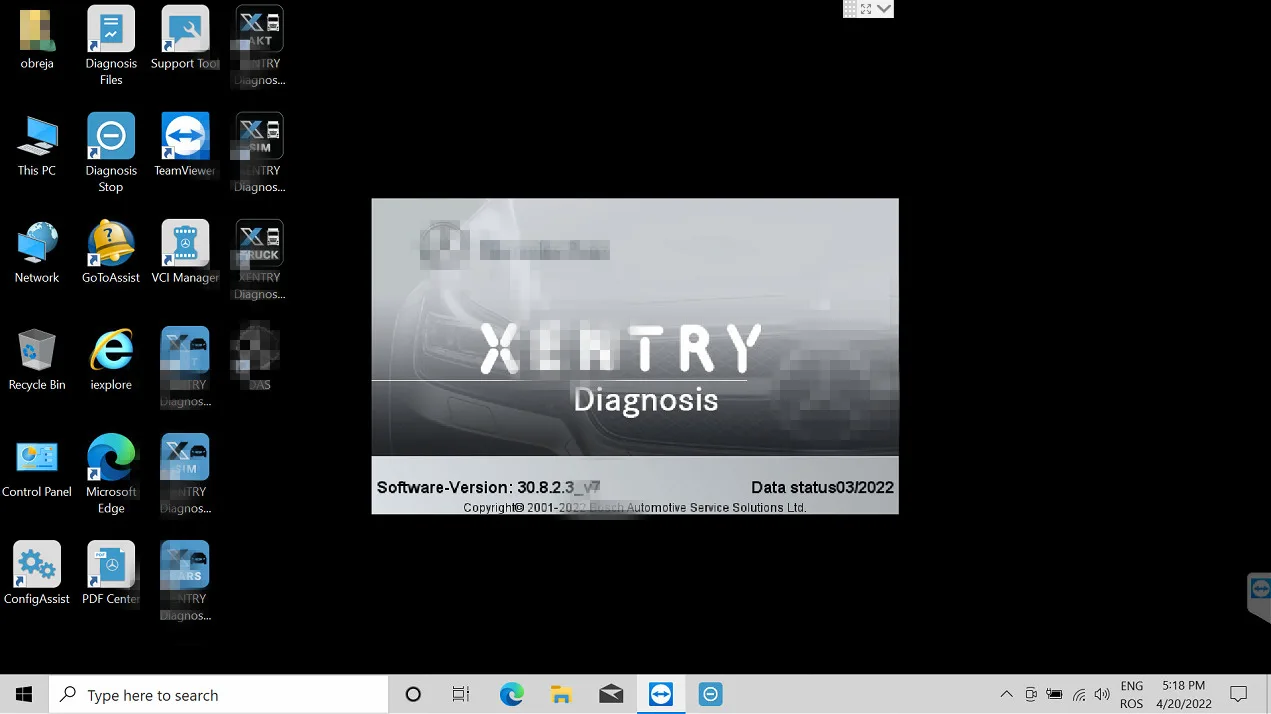
Task: Click Data status03/2022 text on splash
Action: pyautogui.click(x=822, y=488)
